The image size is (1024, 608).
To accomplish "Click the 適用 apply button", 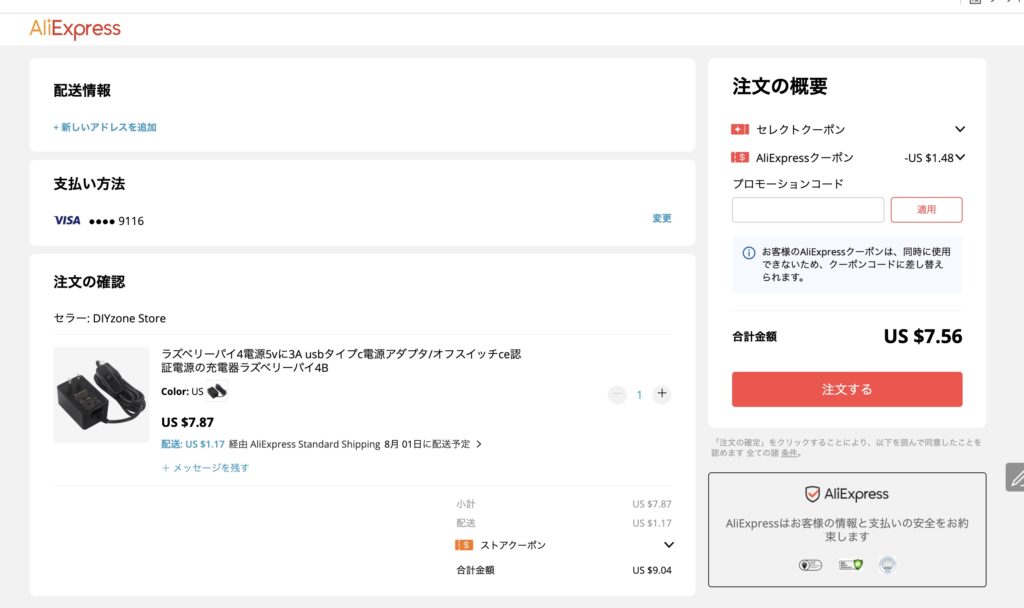I will click(x=926, y=210).
